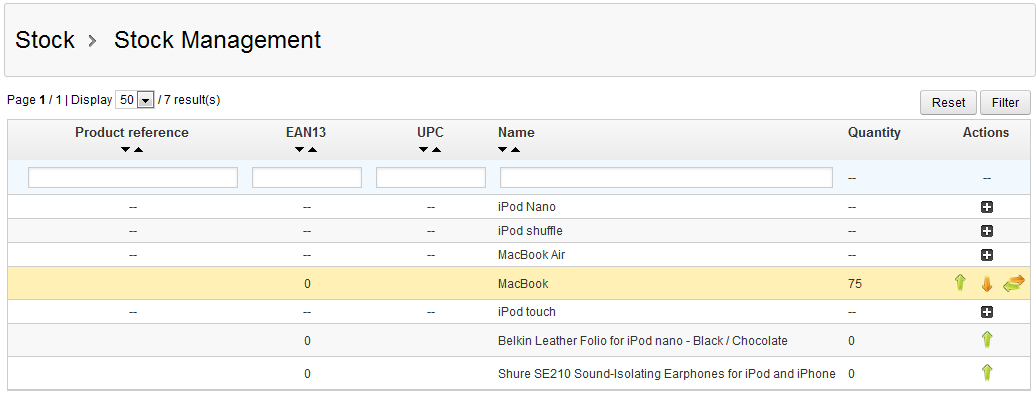Viewport: 1036px width, 395px height.
Task: Sort Name column descending
Action: pos(503,150)
